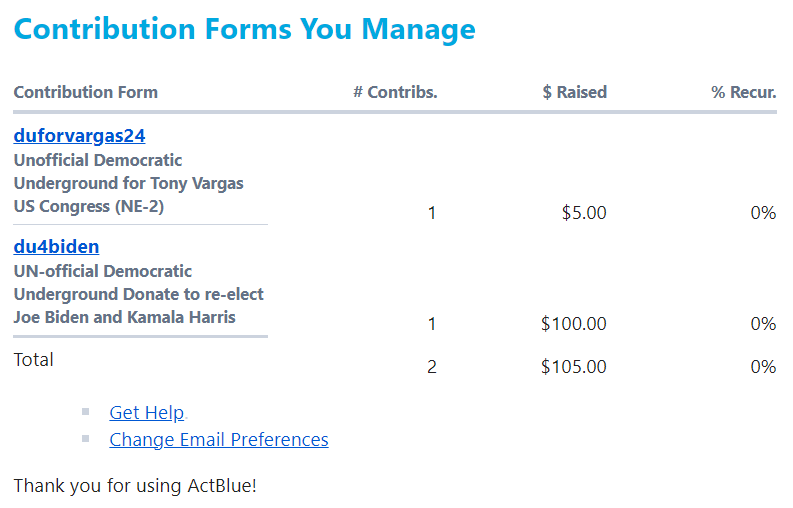Click the % Recur. column header
This screenshot has width=793, height=508.
pyautogui.click(x=743, y=92)
